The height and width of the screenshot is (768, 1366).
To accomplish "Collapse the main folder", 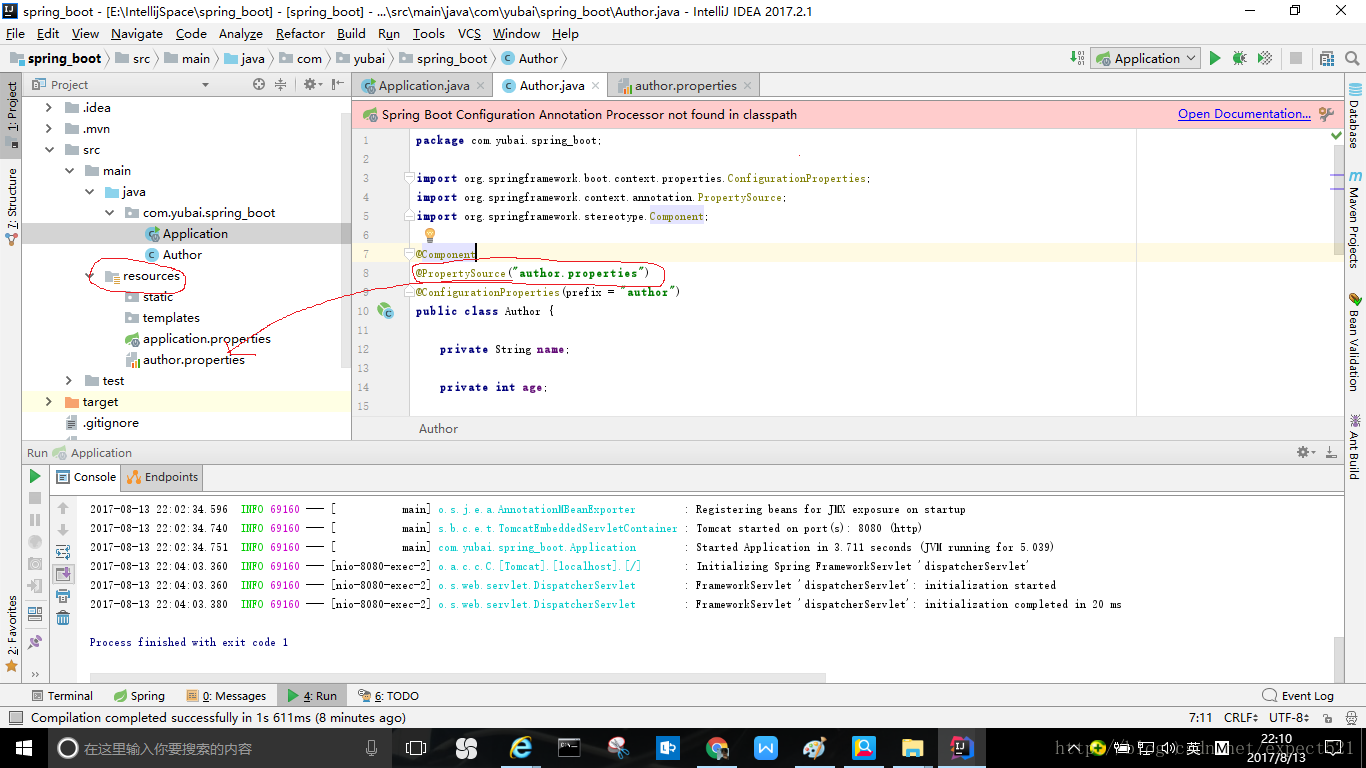I will click(x=69, y=171).
